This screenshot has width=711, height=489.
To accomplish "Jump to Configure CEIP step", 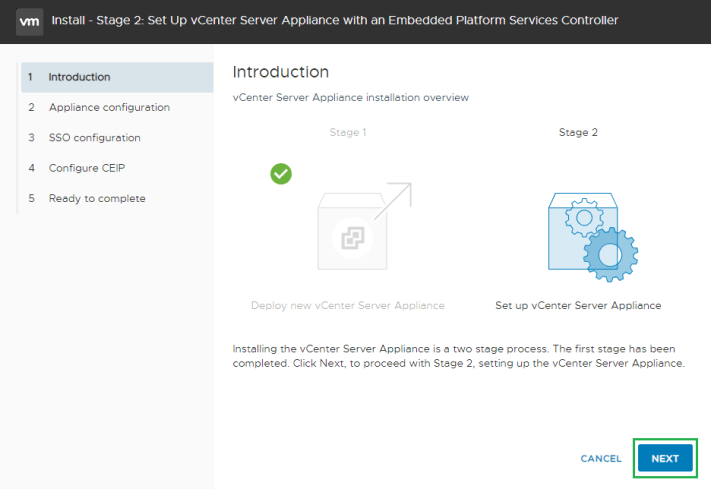I will click(86, 168).
